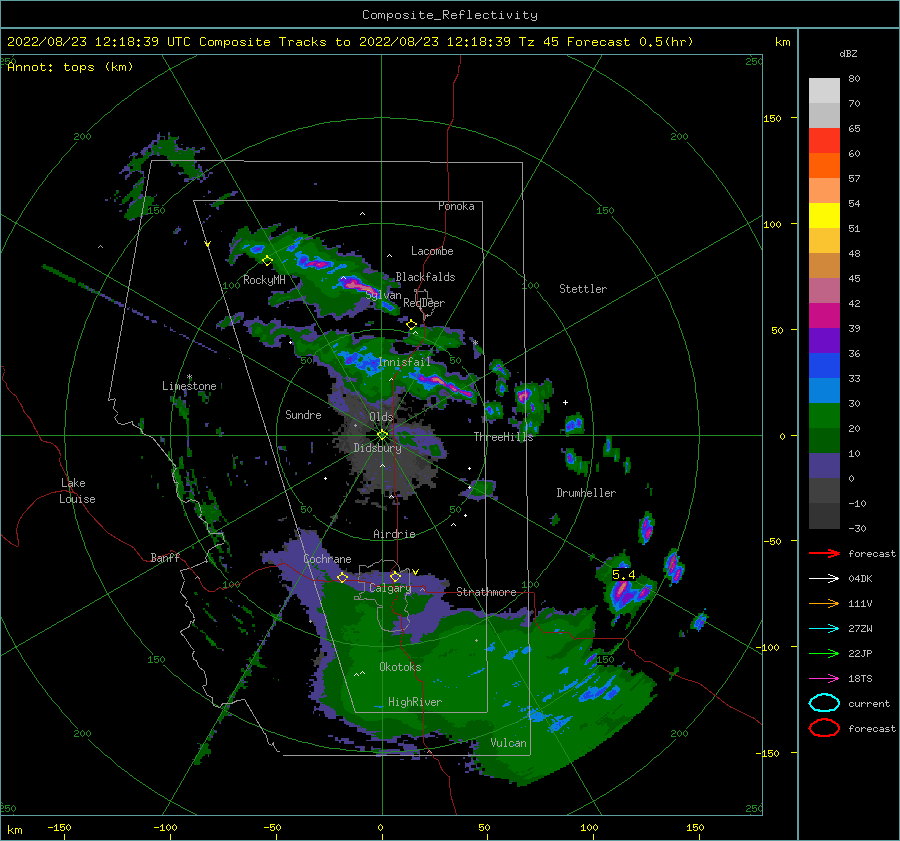Click the 'Calgary' city label
This screenshot has height=841, width=900.
click(390, 588)
